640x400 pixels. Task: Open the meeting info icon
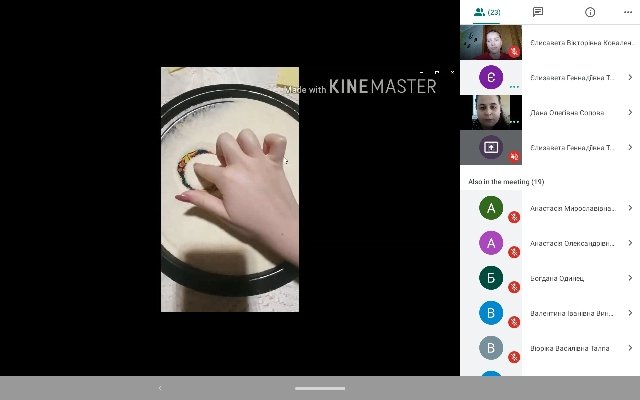tap(590, 12)
